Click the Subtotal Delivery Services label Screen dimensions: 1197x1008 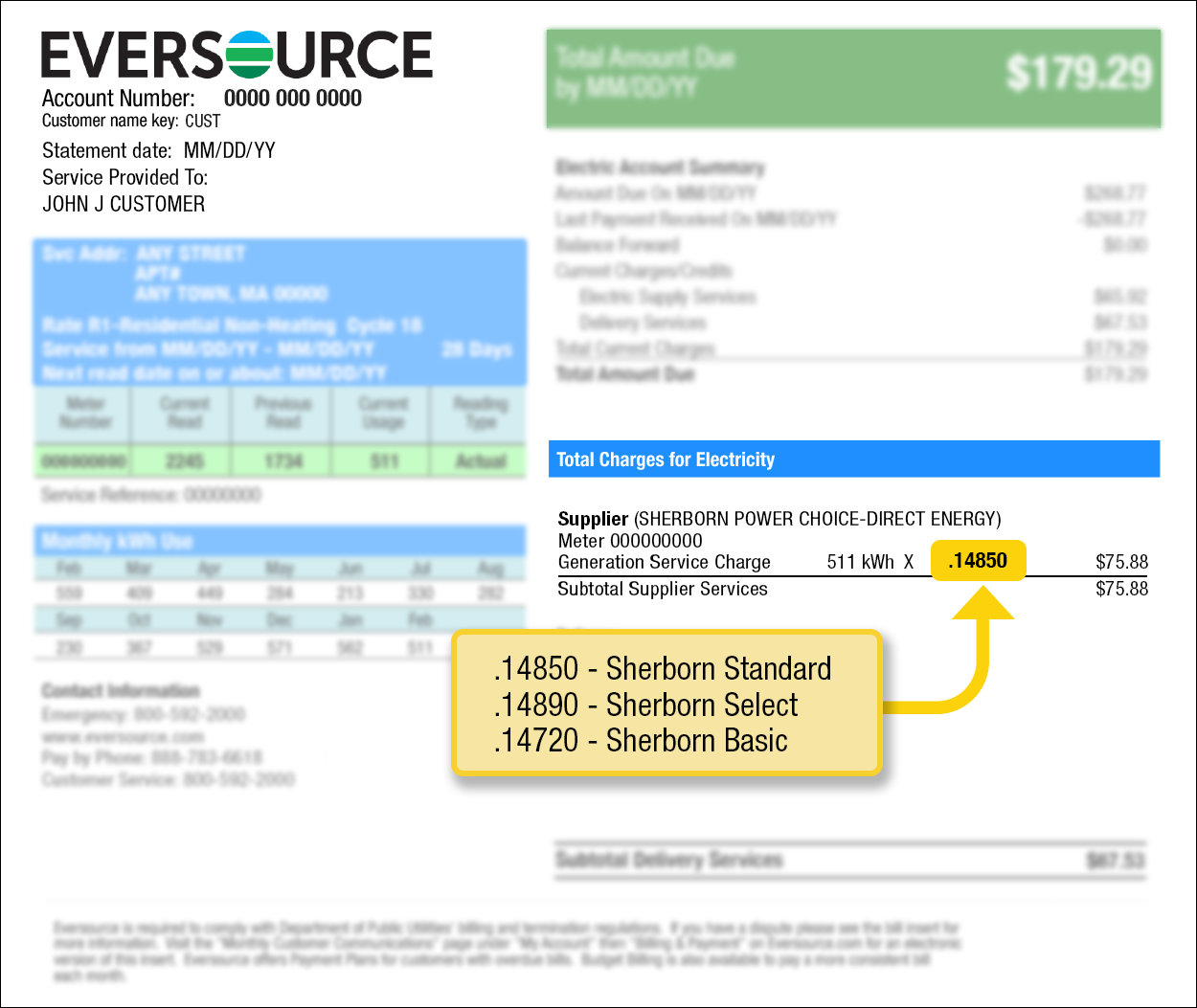669,860
